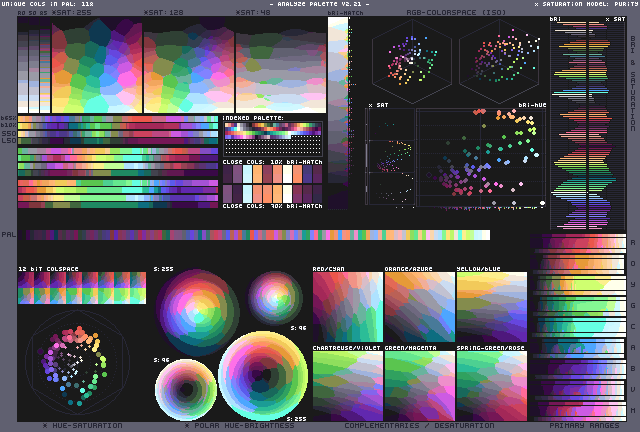Viewport: 640px width, 432px height.
Task: Open the Red/Cyan complementary gradient tile
Action: [x=347, y=305]
